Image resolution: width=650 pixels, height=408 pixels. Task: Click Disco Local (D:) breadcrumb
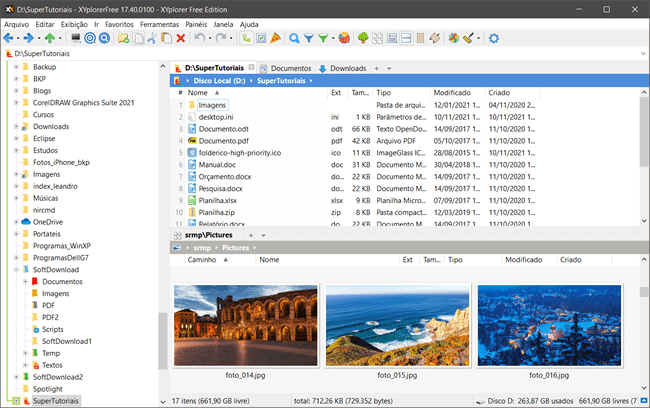pyautogui.click(x=219, y=81)
